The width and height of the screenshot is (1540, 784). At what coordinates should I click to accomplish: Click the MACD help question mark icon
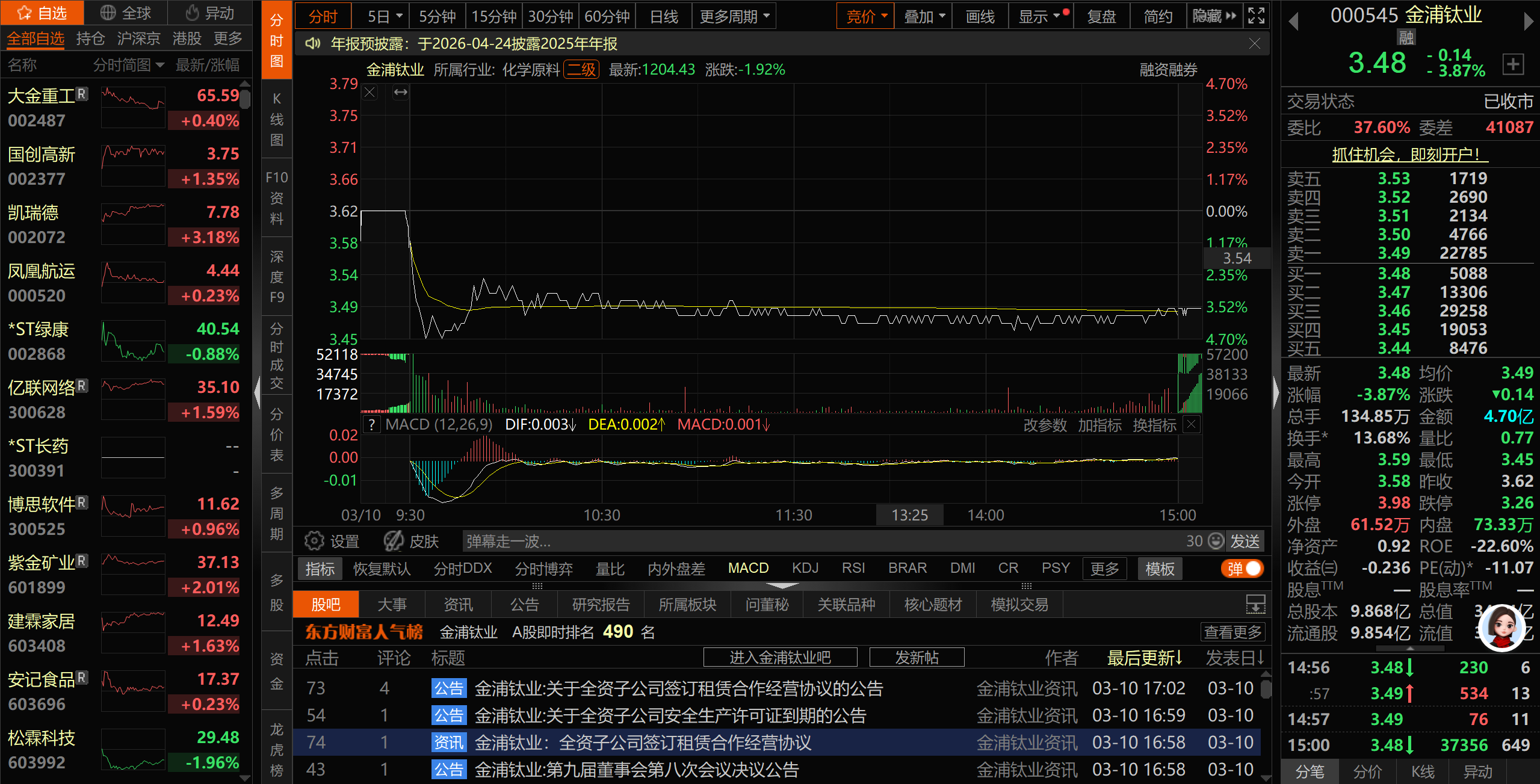coord(373,425)
